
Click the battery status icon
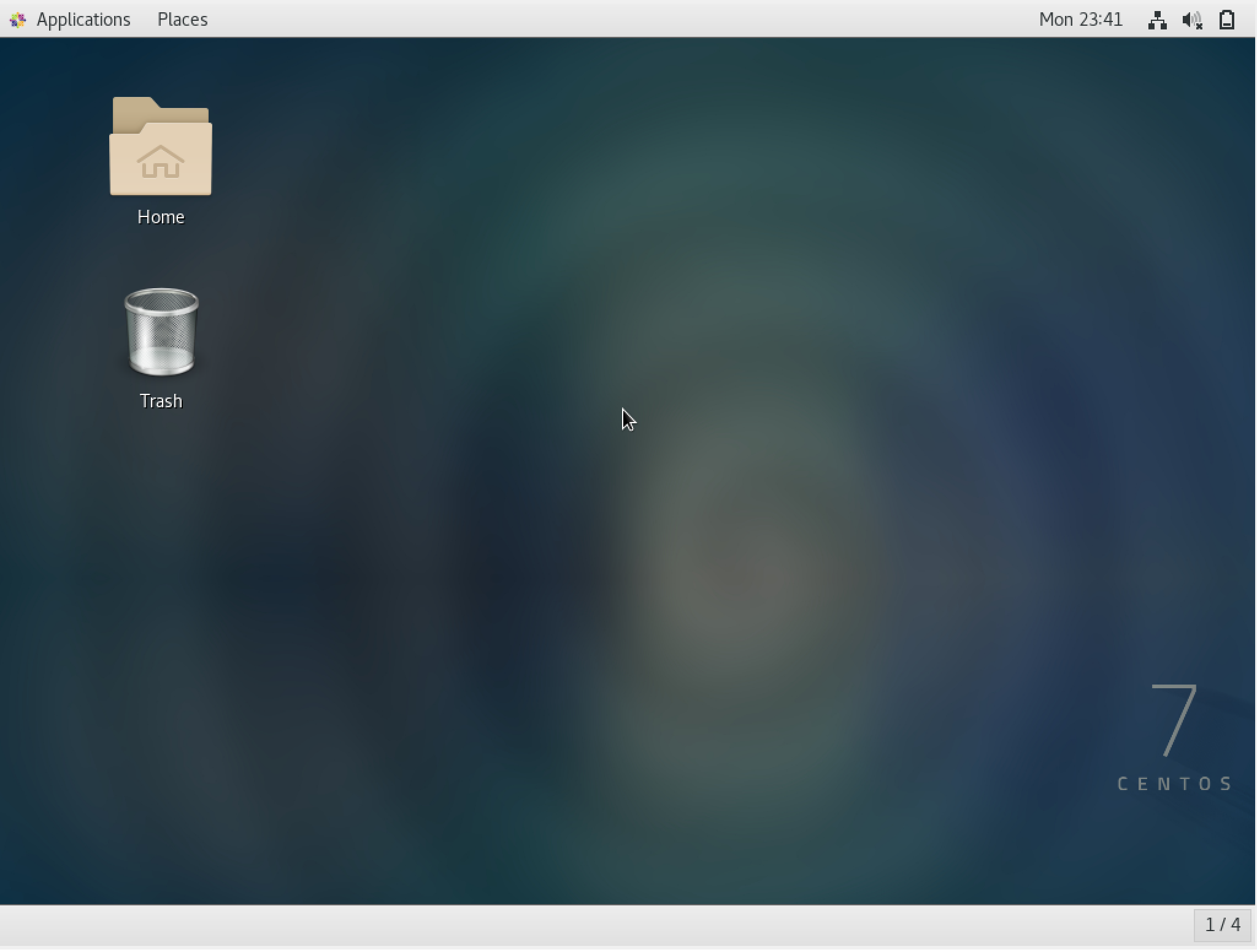(1226, 20)
